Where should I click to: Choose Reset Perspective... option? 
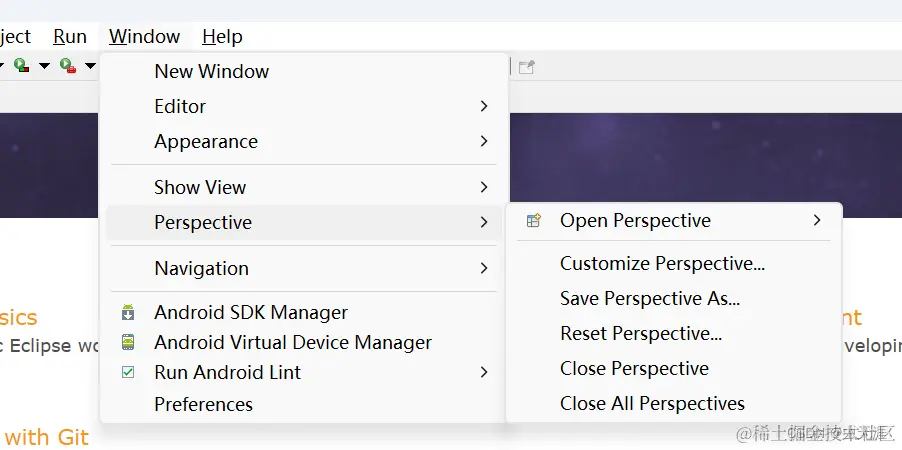click(x=640, y=333)
